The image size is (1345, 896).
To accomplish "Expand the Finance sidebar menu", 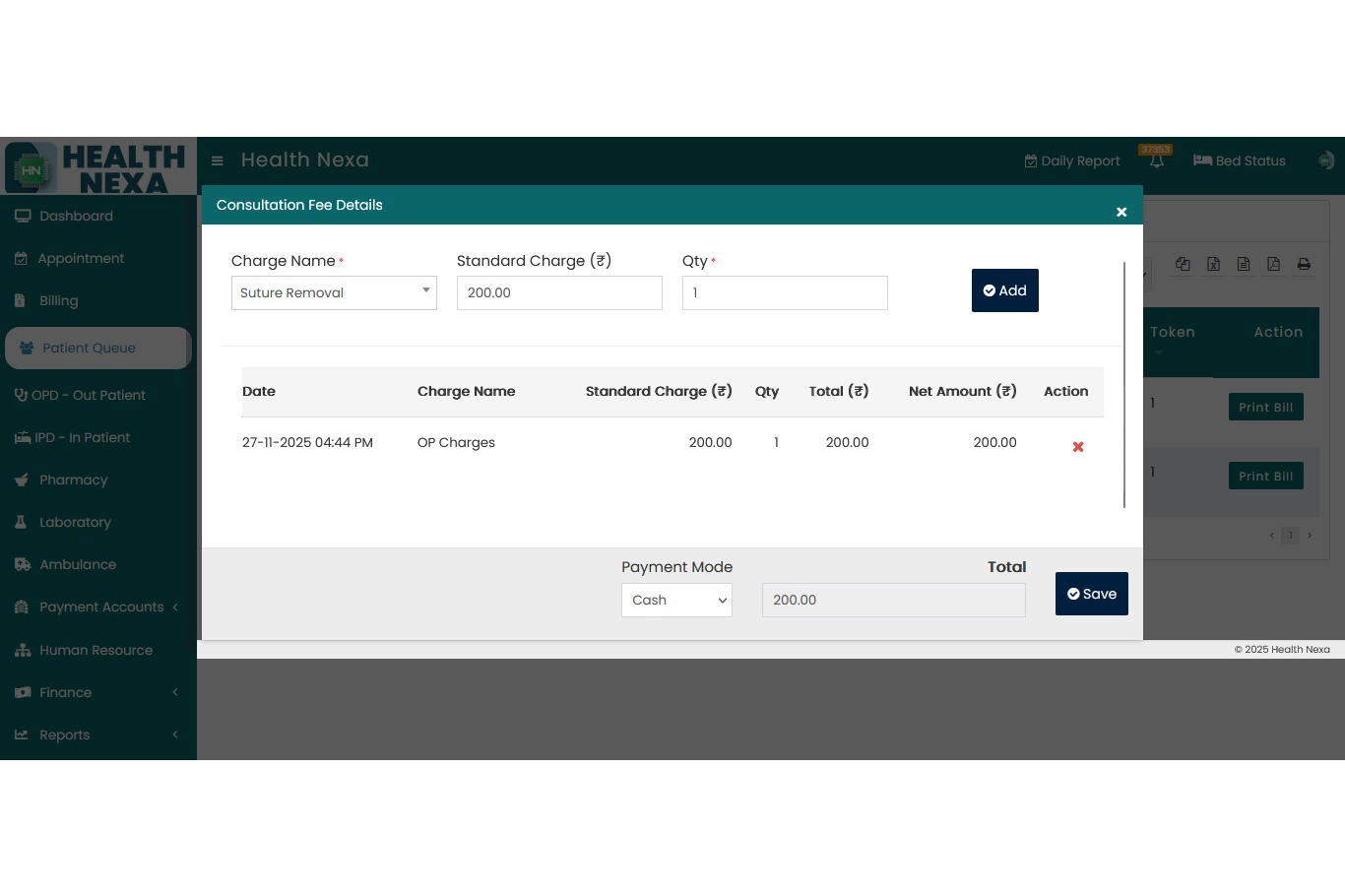I will (x=98, y=692).
